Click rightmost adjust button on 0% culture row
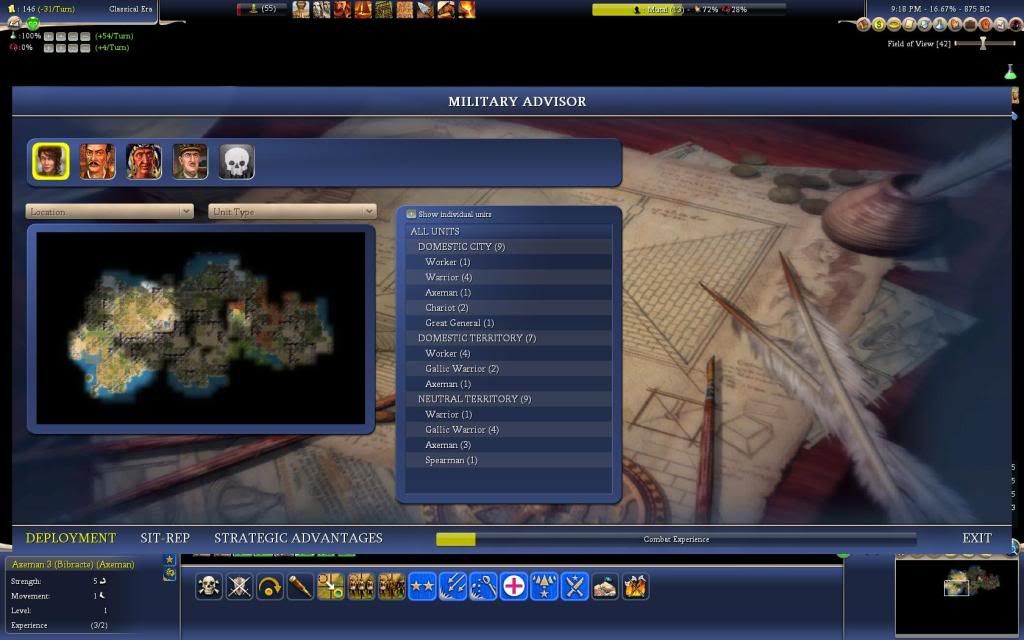 85,48
